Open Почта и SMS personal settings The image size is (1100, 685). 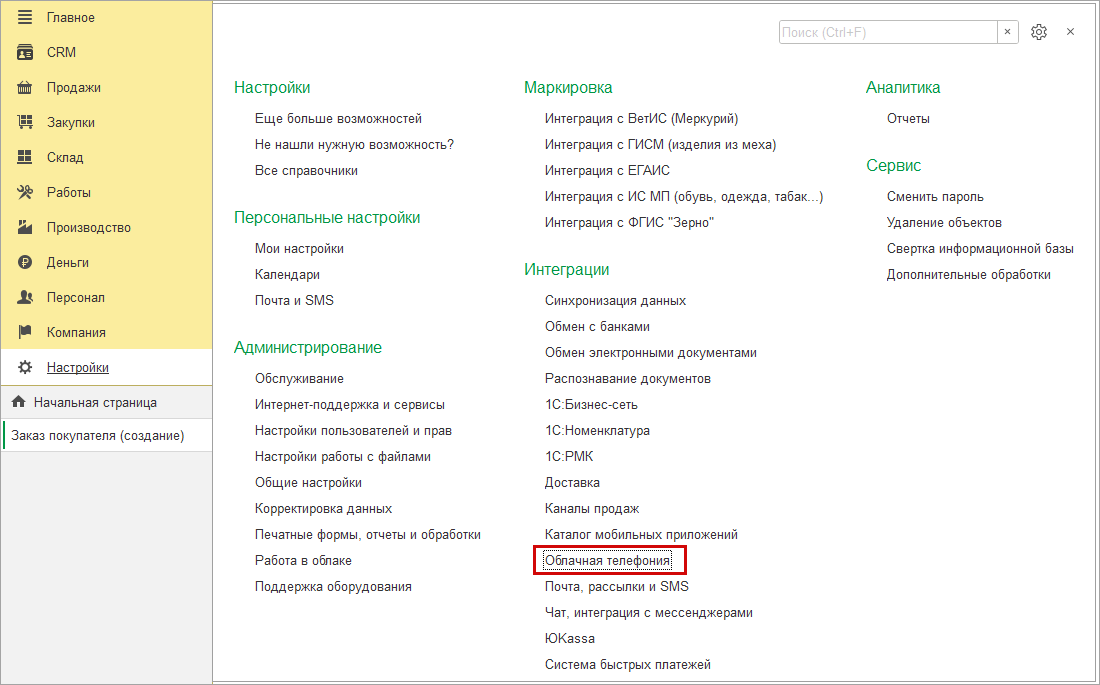tap(294, 300)
